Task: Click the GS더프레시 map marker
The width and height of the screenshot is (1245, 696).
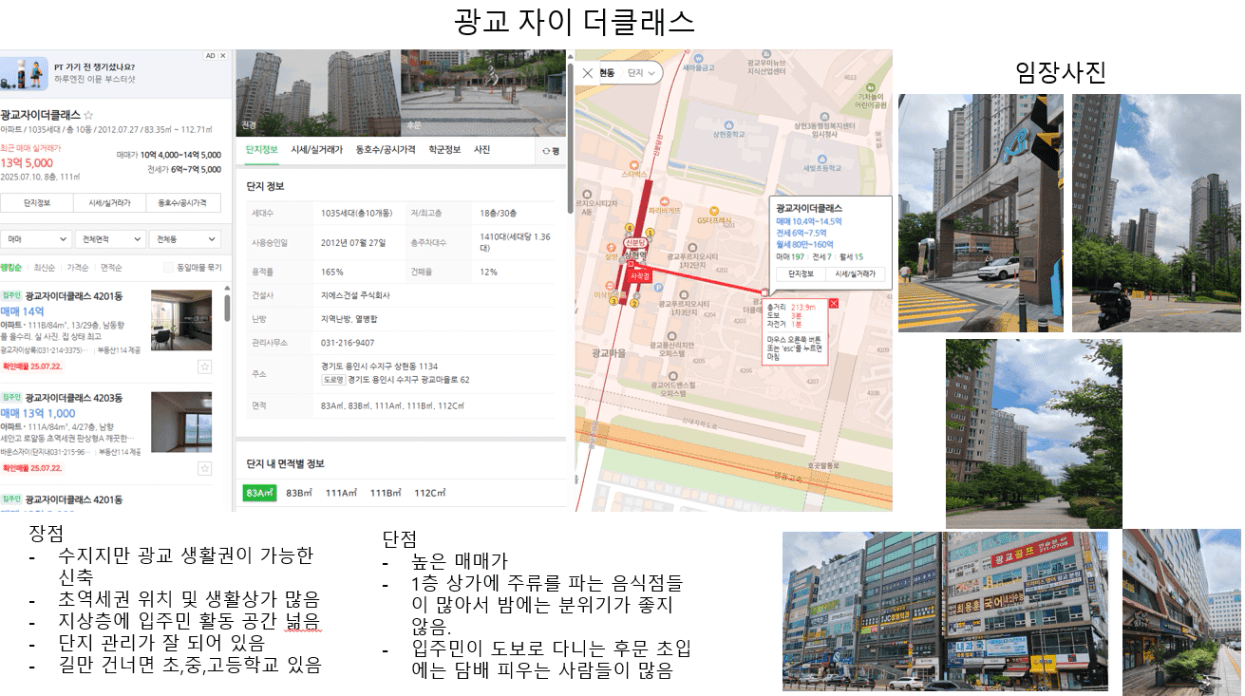Action: tap(715, 213)
